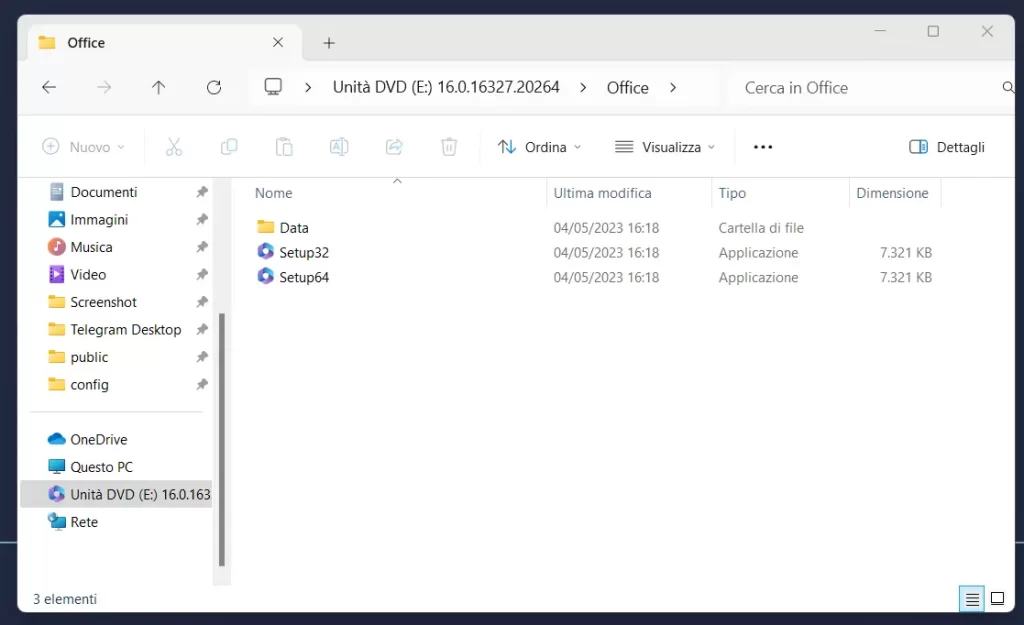The width and height of the screenshot is (1024, 625).
Task: Unpin Immagini using its pin icon
Action: point(202,219)
